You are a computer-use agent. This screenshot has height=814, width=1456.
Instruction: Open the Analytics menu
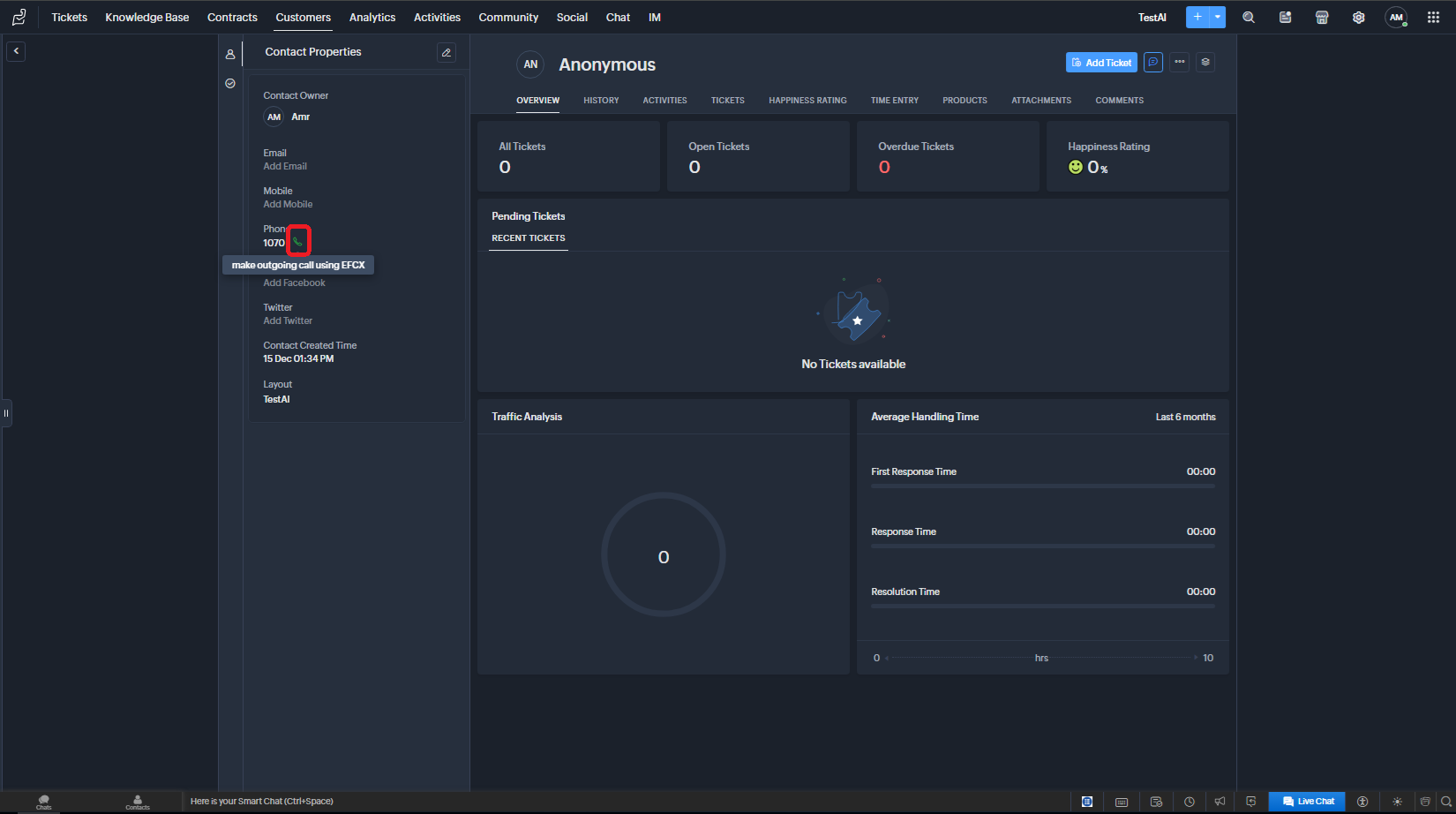pyautogui.click(x=372, y=18)
